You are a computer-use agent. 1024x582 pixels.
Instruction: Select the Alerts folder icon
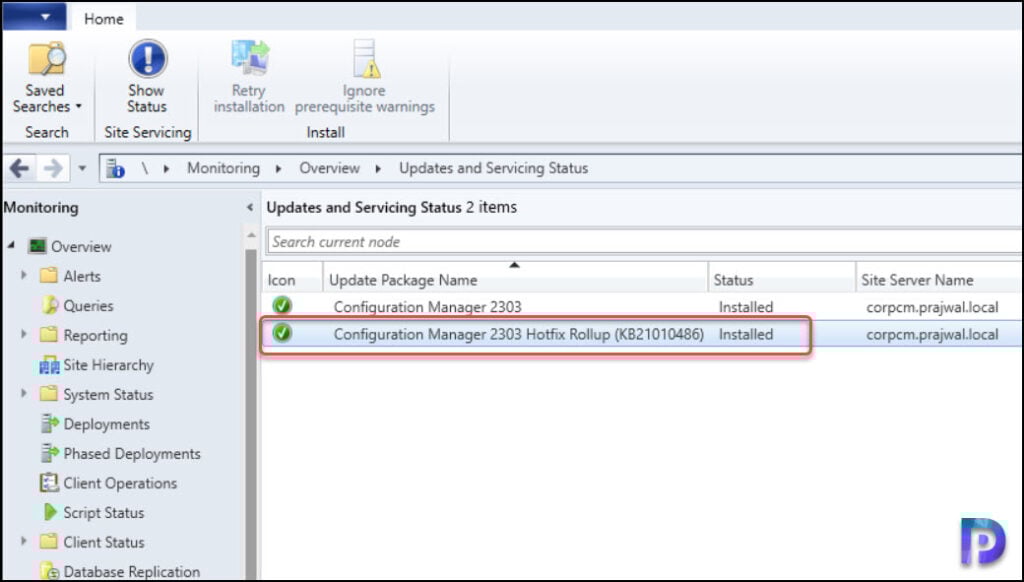coord(48,276)
